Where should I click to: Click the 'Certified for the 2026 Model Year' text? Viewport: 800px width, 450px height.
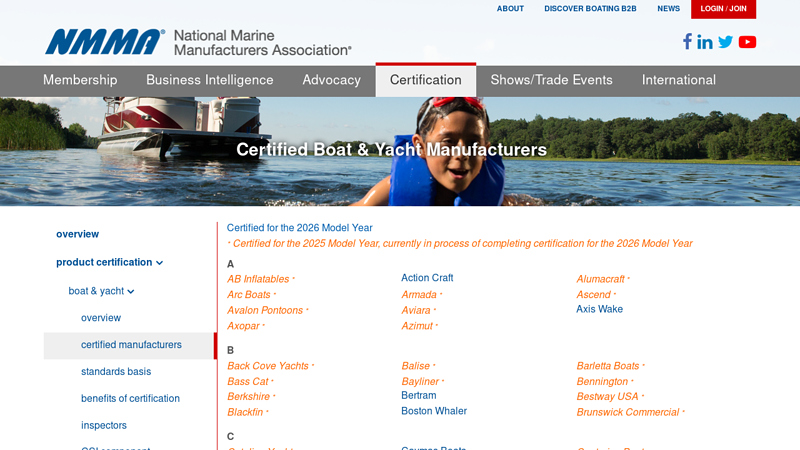click(299, 228)
